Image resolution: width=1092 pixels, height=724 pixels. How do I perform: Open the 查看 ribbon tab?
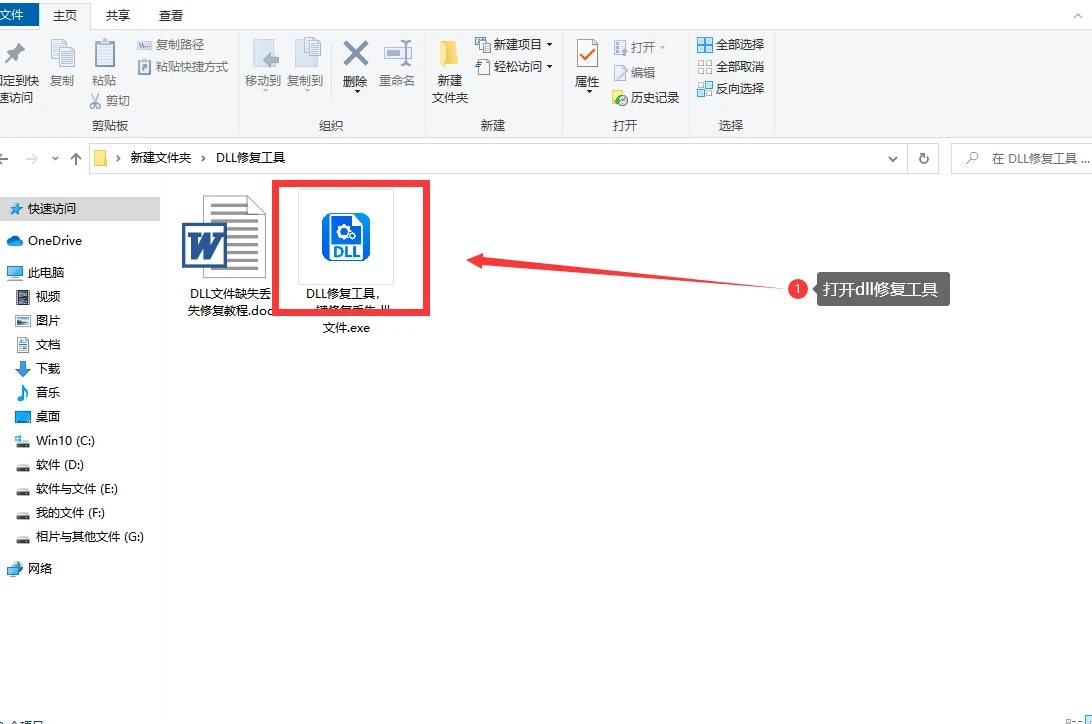coord(171,15)
